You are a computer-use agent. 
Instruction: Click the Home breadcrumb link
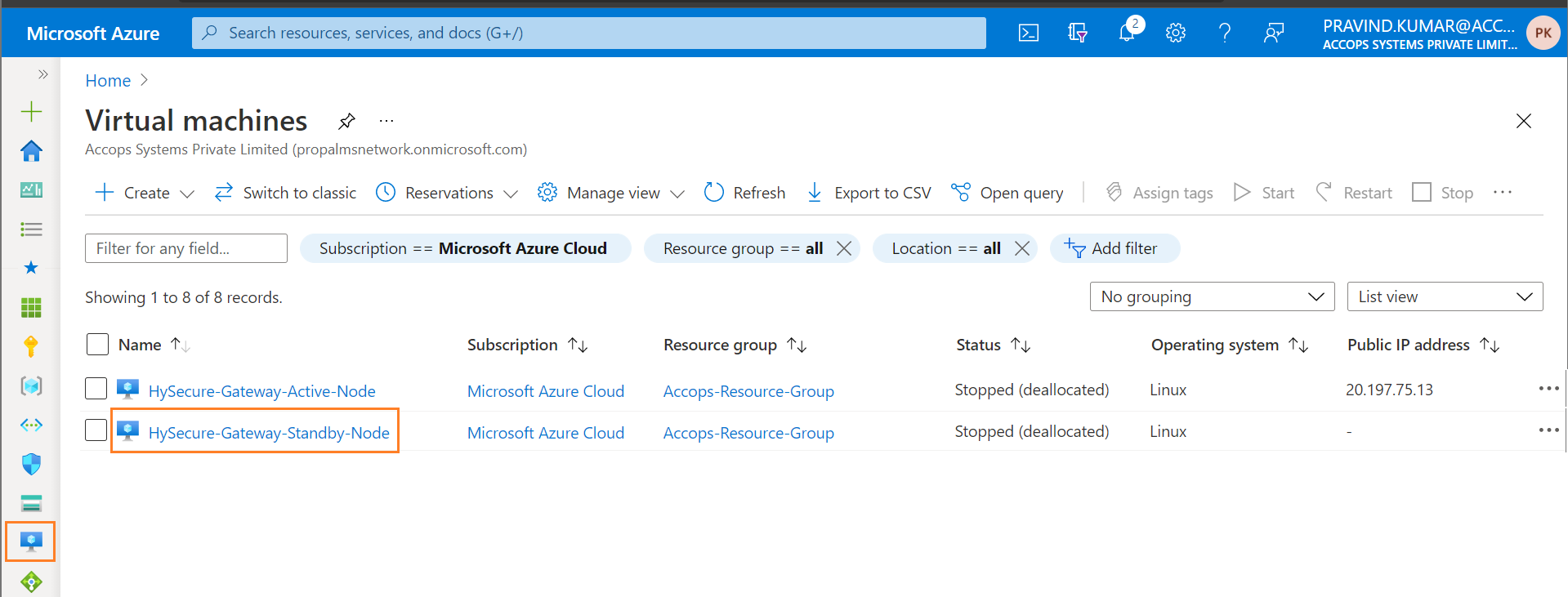108,80
